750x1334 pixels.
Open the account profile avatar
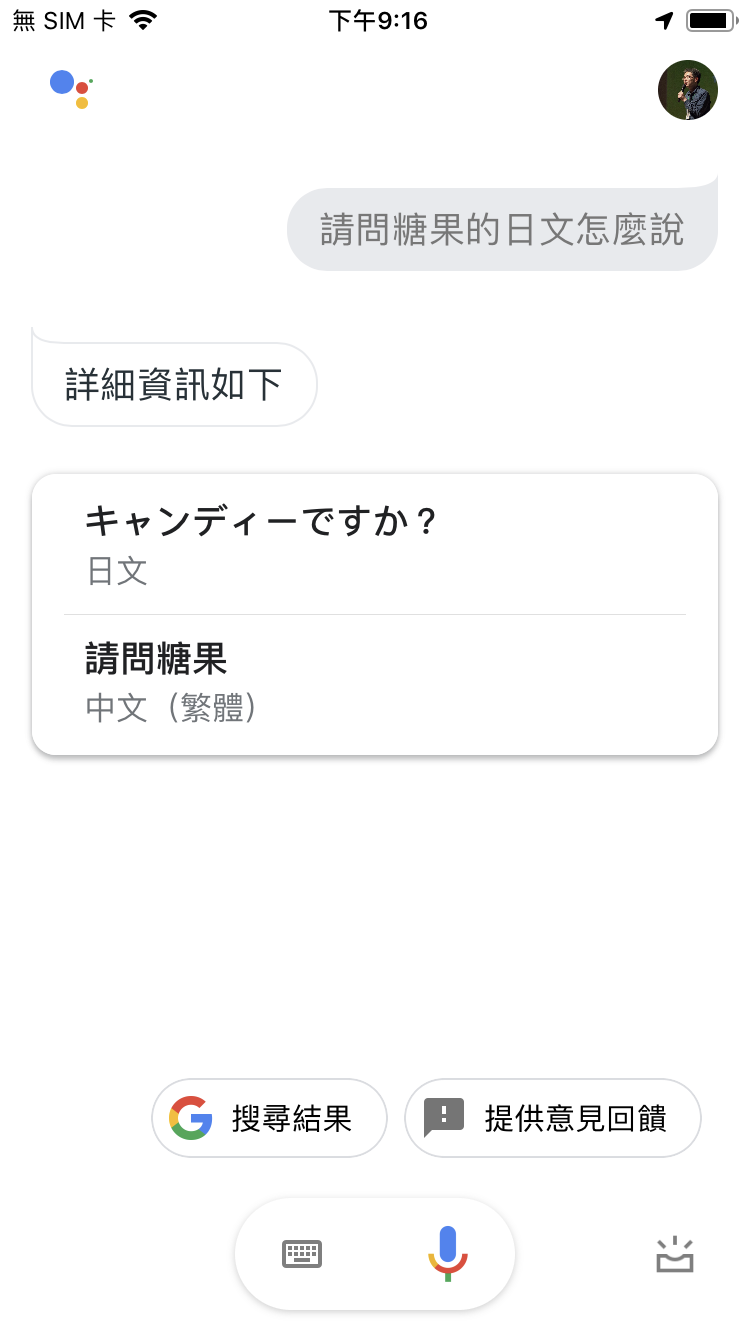687,90
